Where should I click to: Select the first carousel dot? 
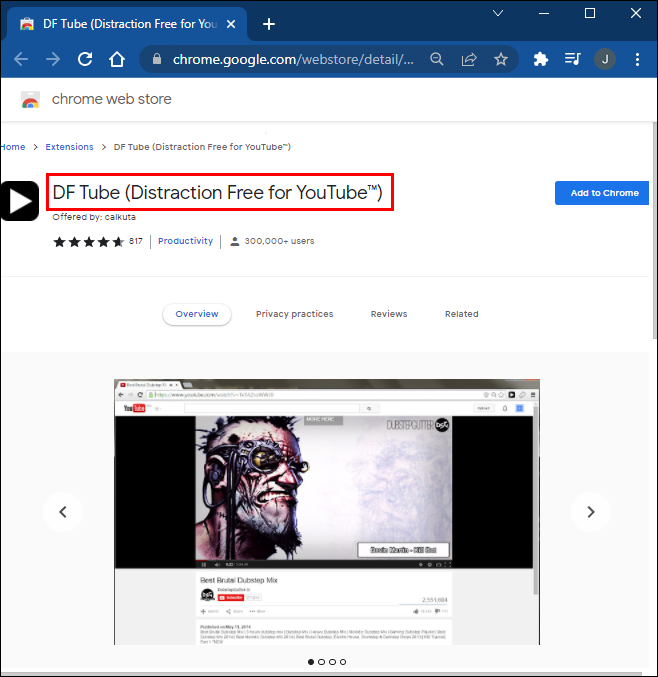point(311,662)
